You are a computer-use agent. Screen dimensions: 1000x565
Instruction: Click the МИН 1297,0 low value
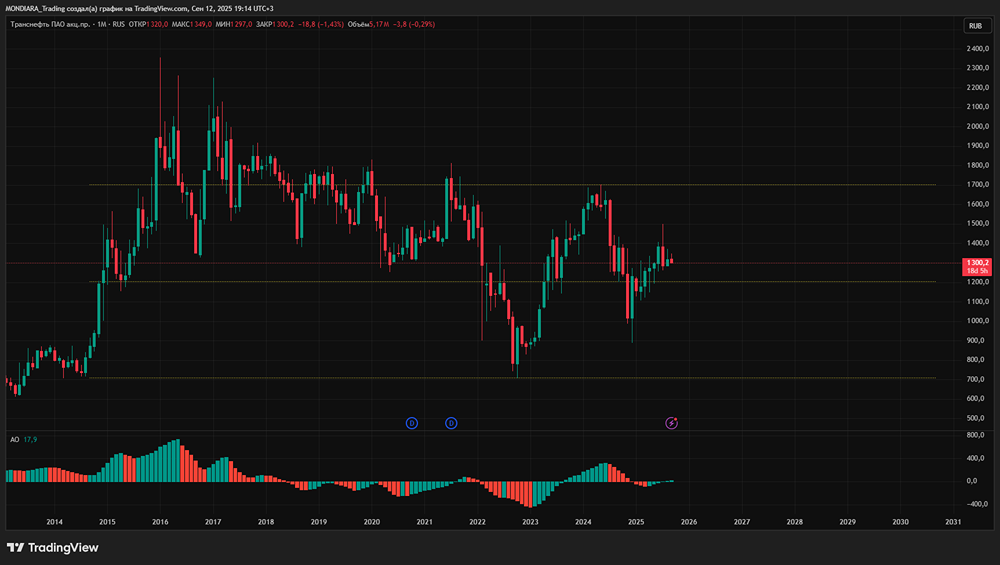click(x=233, y=24)
